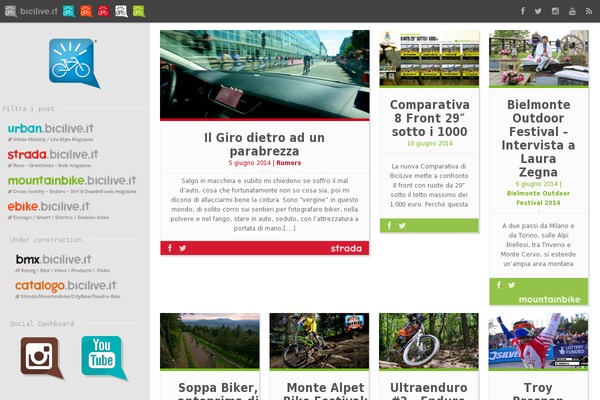Open the Soppa Biker article title
Screen dimensions: 600x400
click(x=218, y=391)
